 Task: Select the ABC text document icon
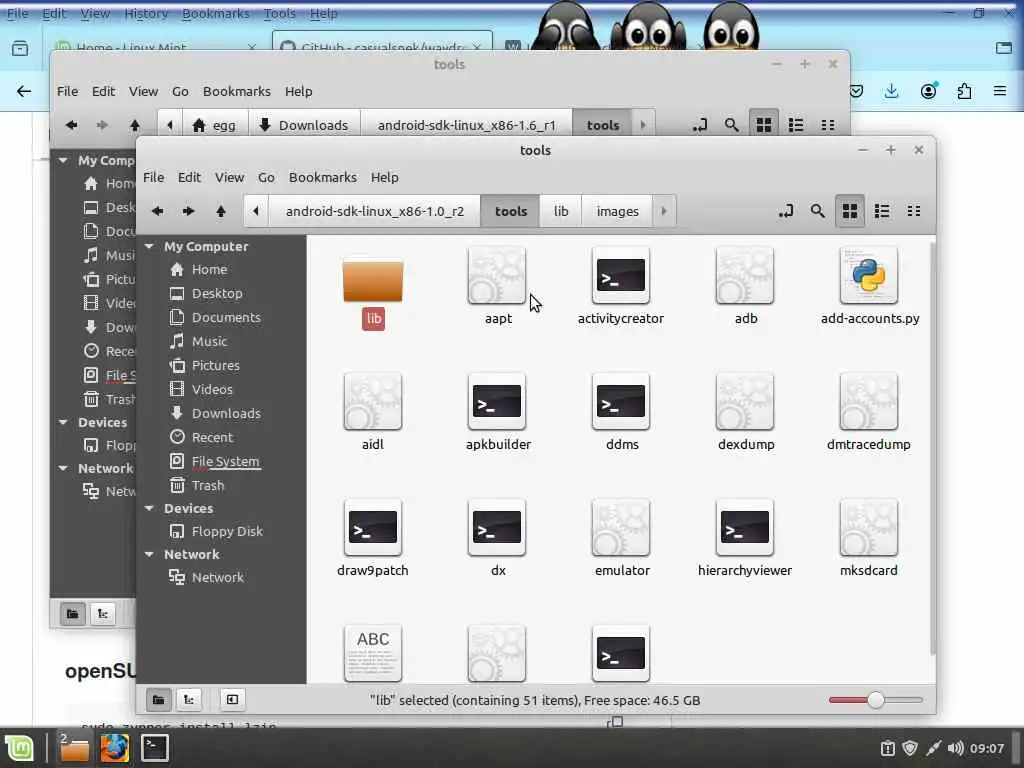click(x=372, y=653)
